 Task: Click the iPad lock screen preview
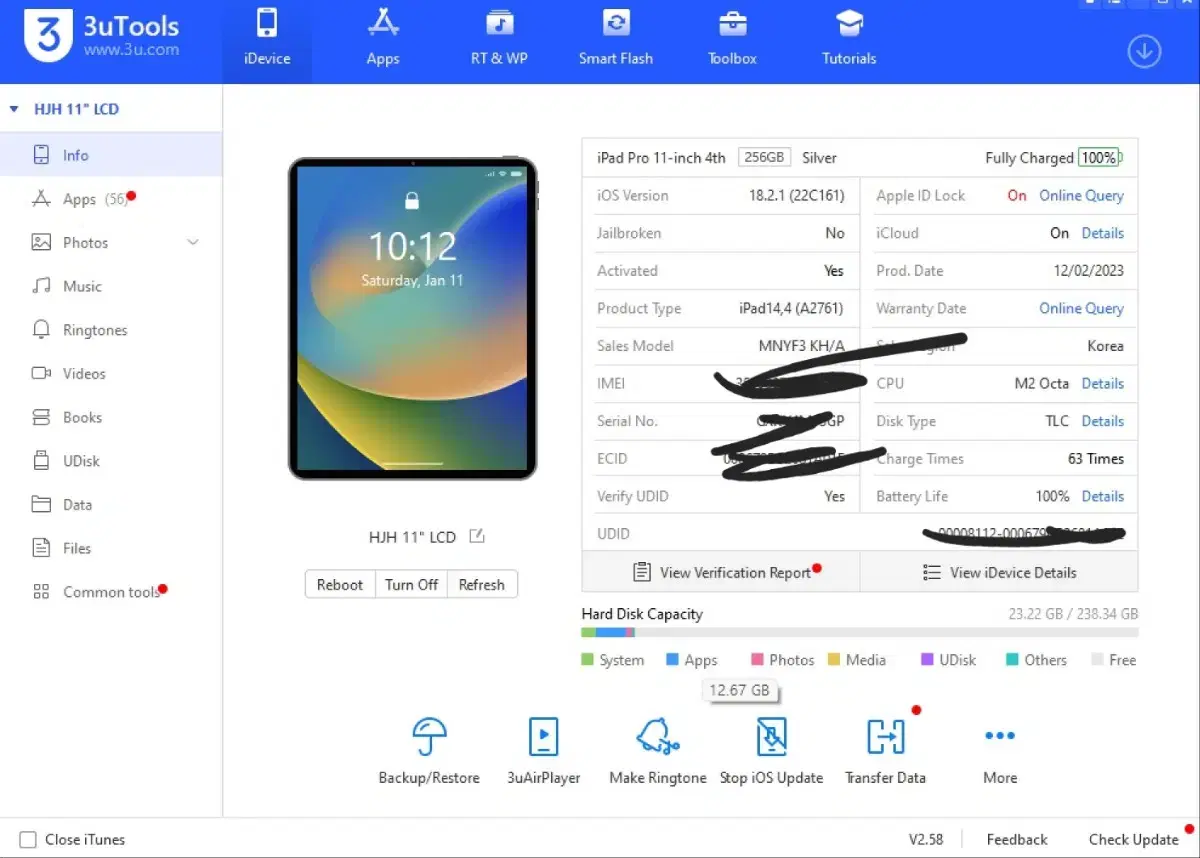pos(412,318)
